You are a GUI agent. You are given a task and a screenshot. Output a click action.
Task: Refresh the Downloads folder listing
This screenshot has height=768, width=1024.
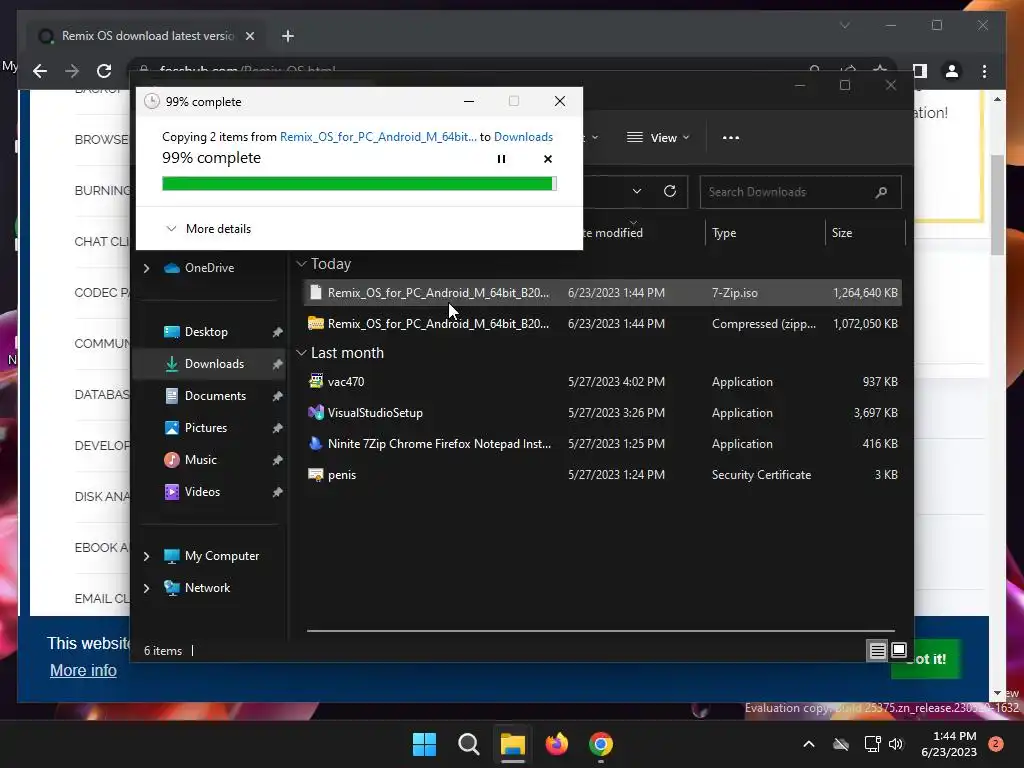pyautogui.click(x=670, y=191)
